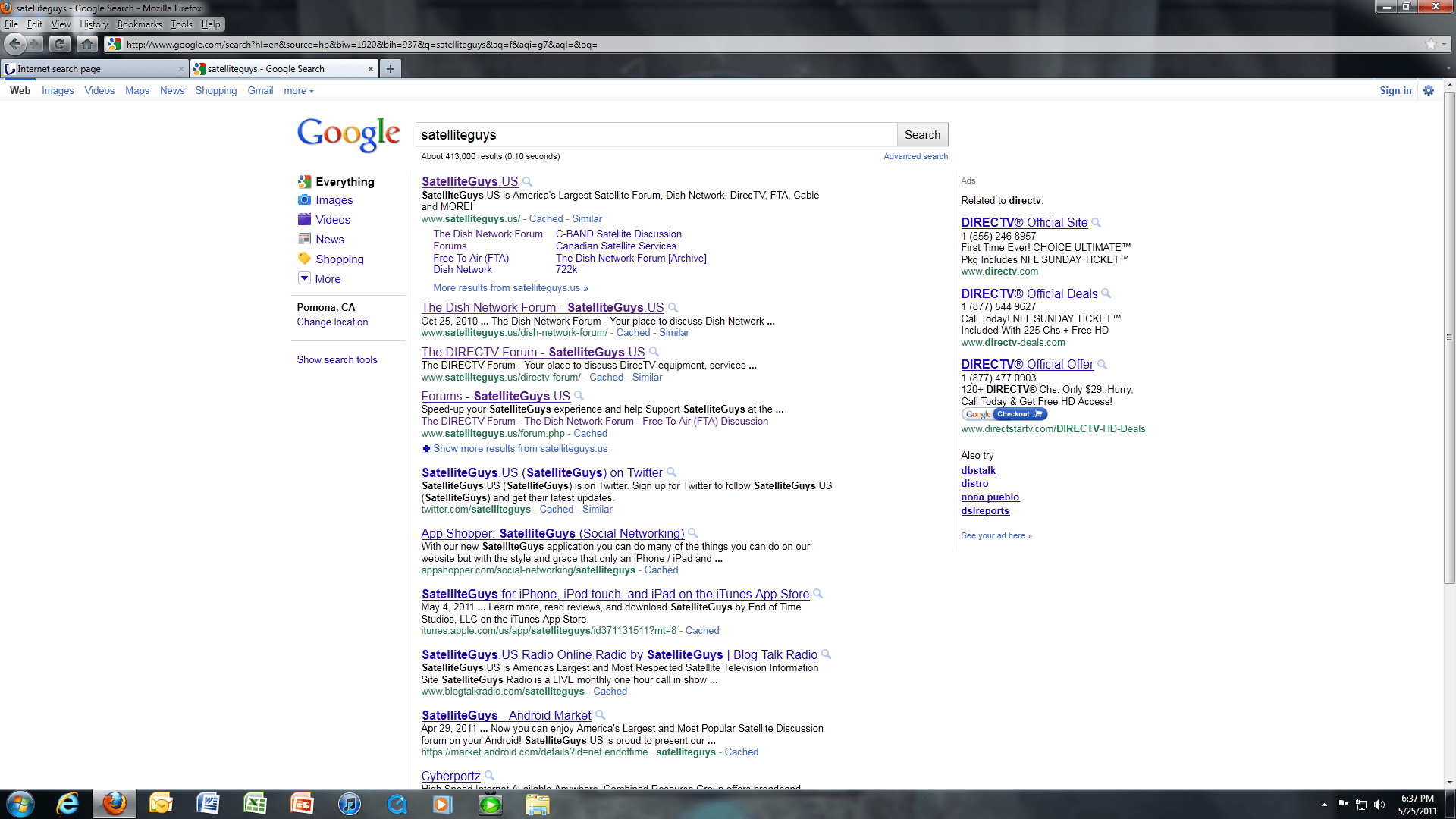The width and height of the screenshot is (1456, 819).
Task: Click the volume speaker tray icon
Action: [1379, 805]
